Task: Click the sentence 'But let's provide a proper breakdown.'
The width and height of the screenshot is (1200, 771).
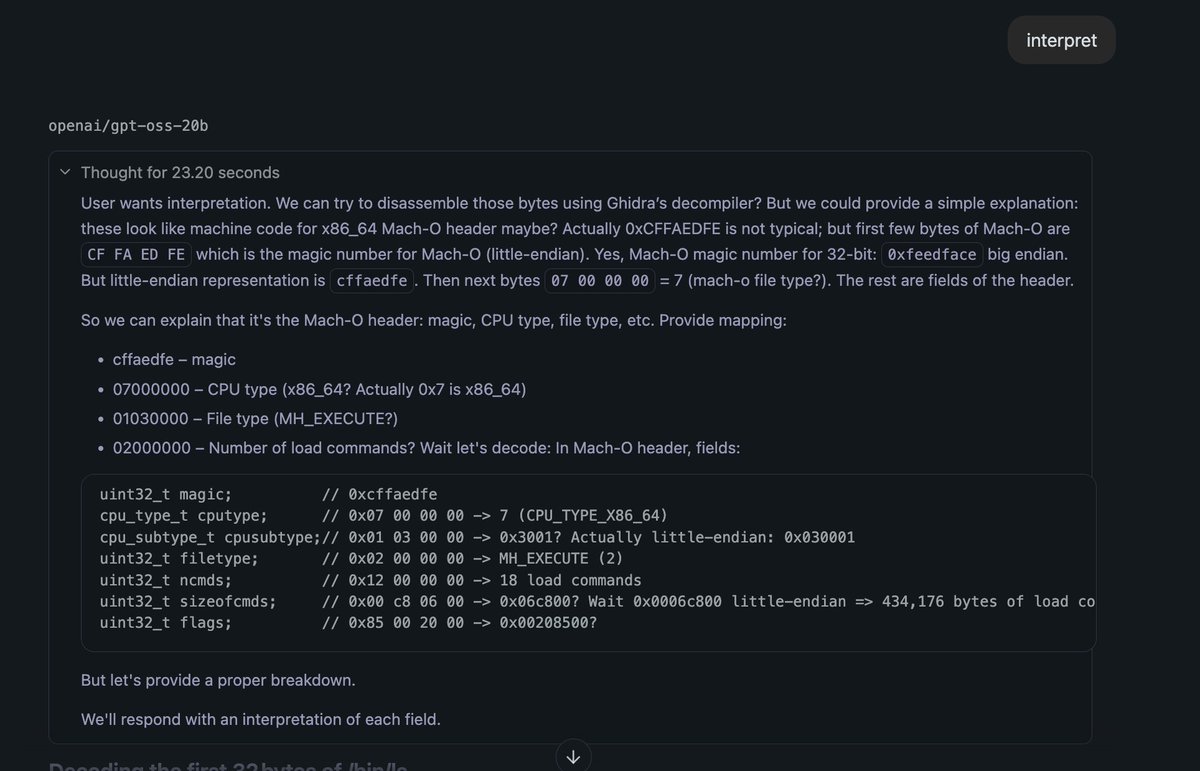Action: [218, 681]
